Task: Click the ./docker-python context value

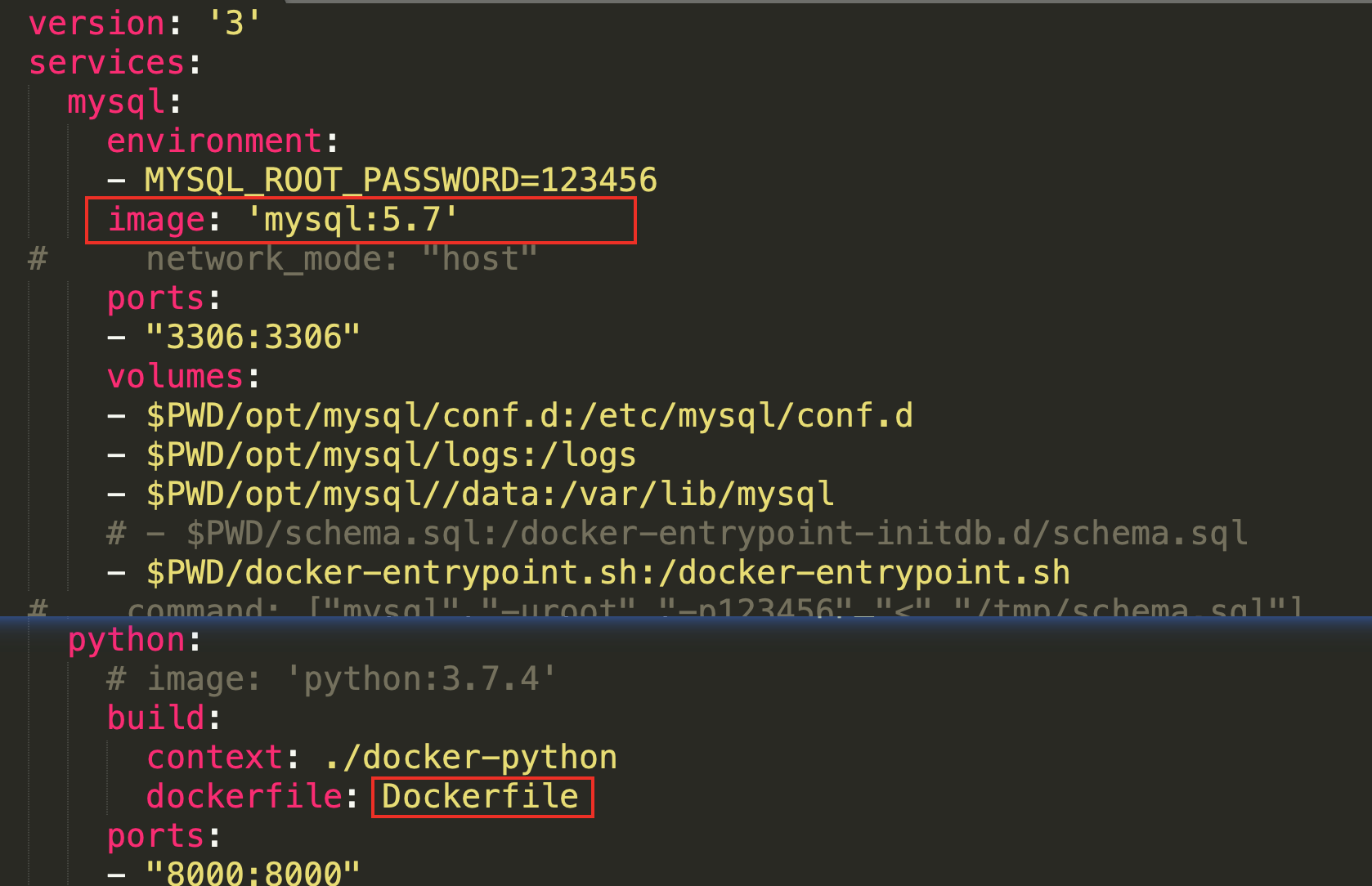Action: click(x=470, y=758)
